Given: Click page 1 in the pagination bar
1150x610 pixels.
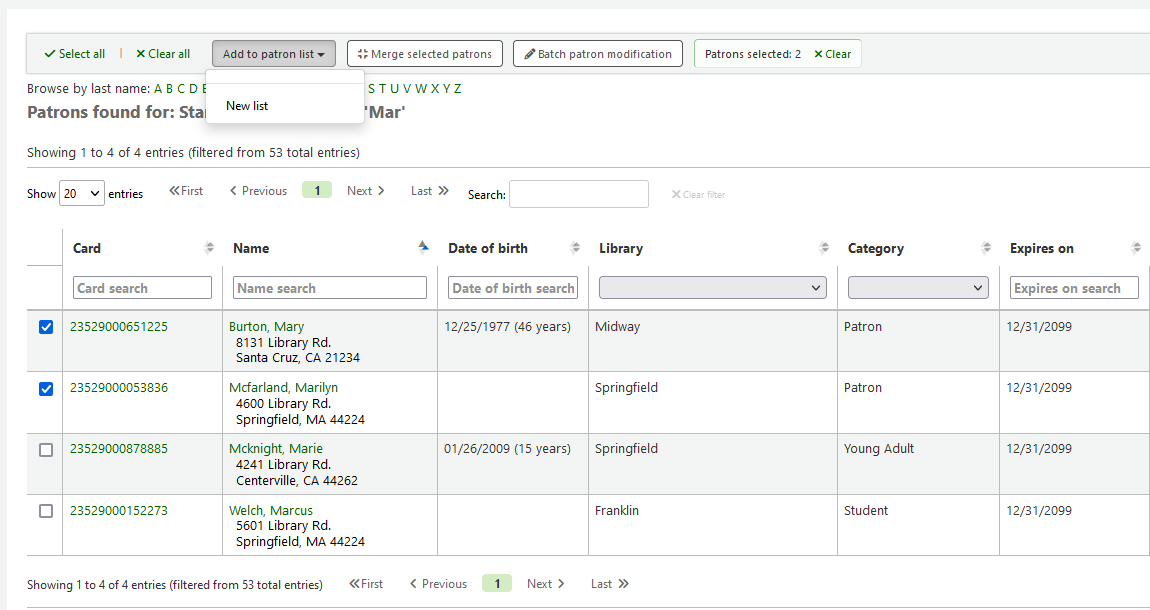Looking at the screenshot, I should (316, 189).
